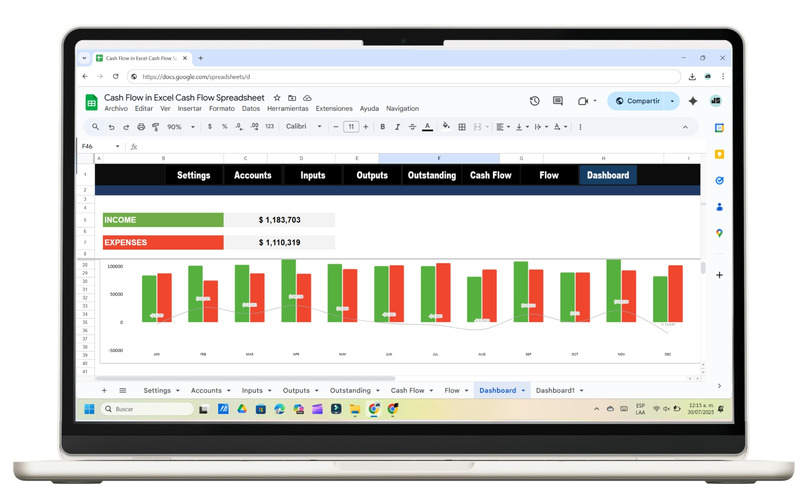Toggle strikethrough formatting

pos(412,127)
